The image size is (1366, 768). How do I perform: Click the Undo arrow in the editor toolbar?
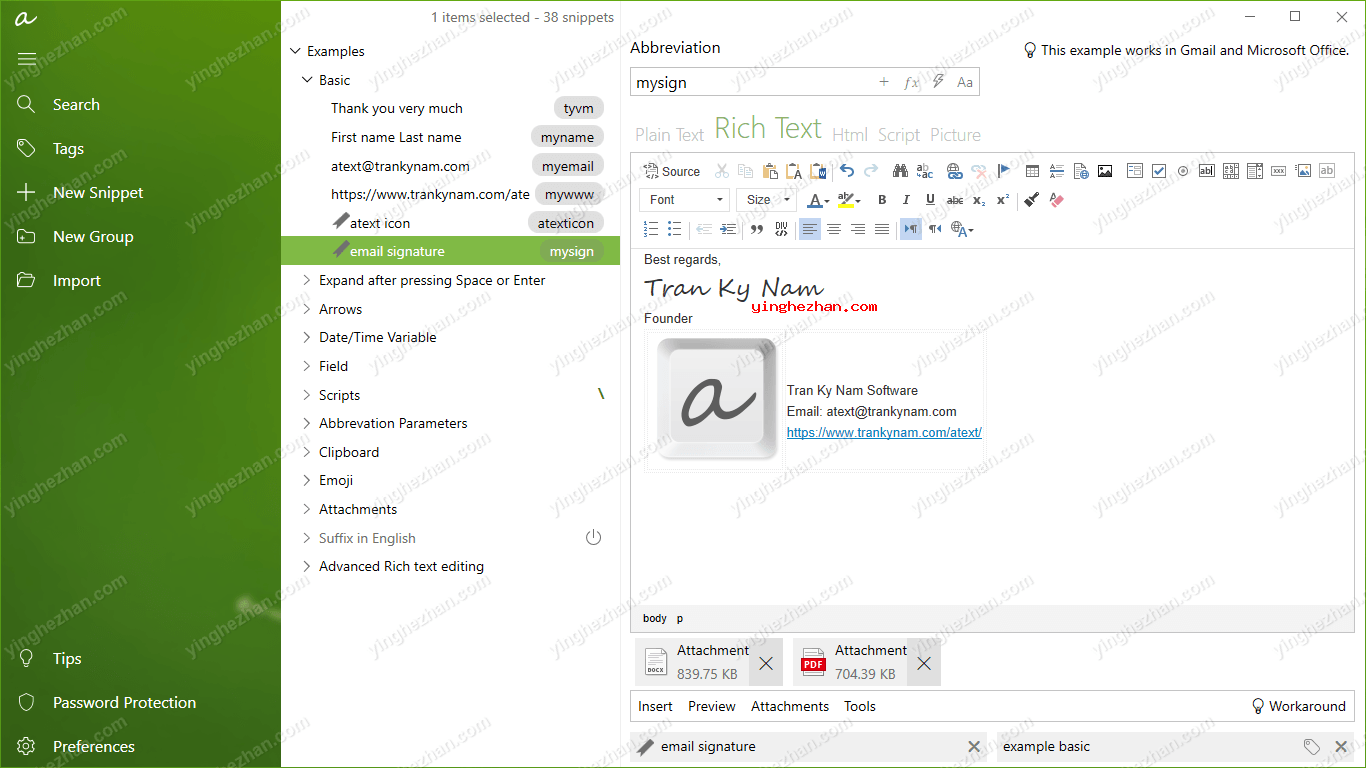[x=847, y=171]
